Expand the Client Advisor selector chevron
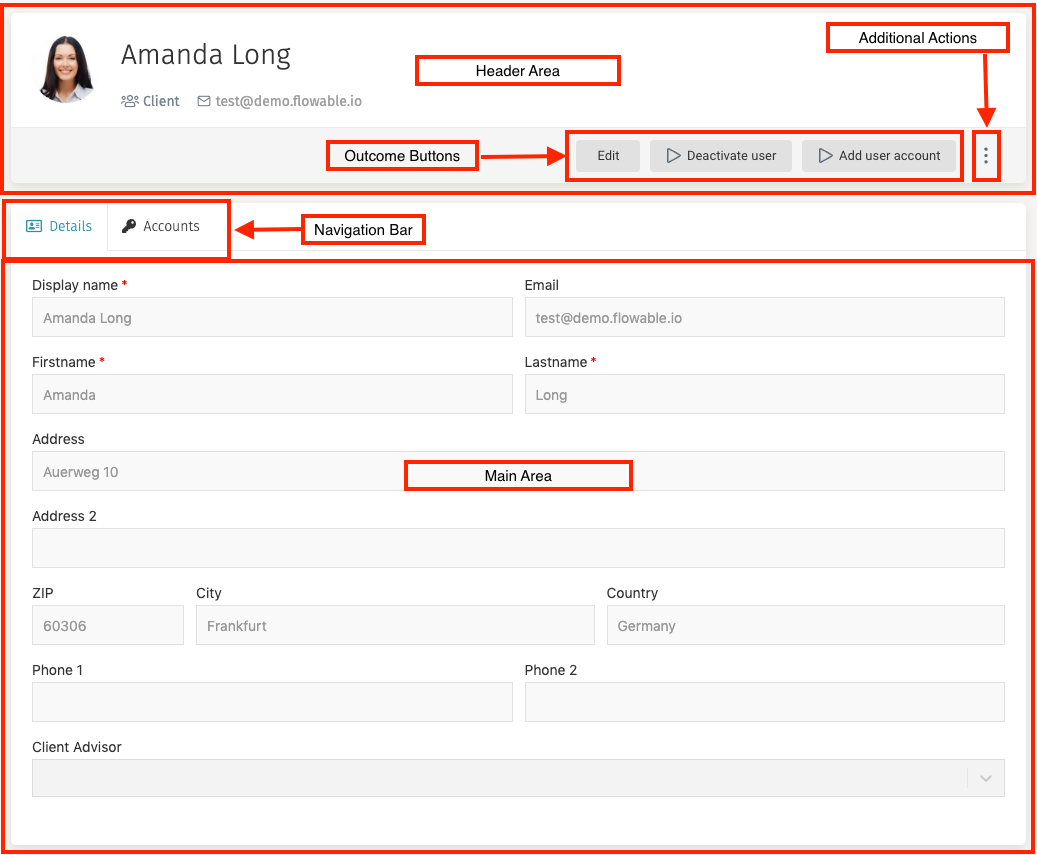This screenshot has width=1037, height=855. point(986,778)
